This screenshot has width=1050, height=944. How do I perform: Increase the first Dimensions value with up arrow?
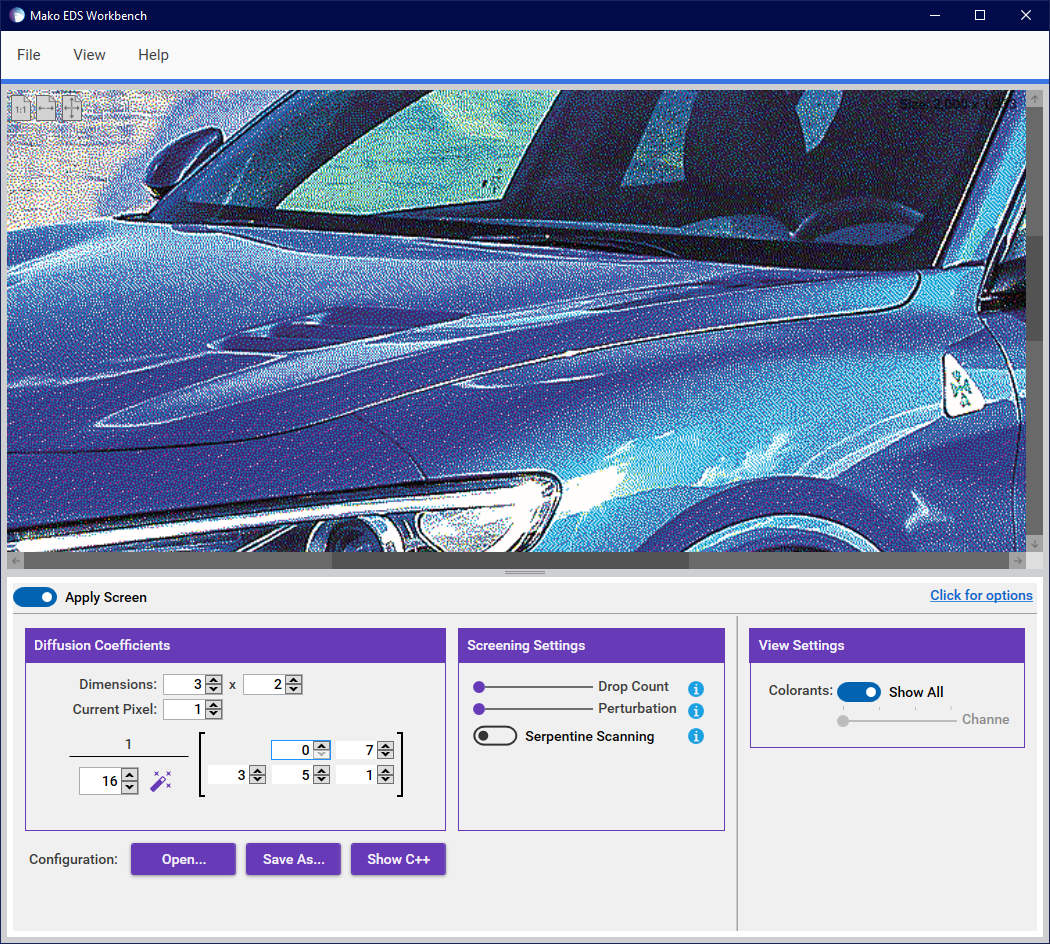coord(212,680)
